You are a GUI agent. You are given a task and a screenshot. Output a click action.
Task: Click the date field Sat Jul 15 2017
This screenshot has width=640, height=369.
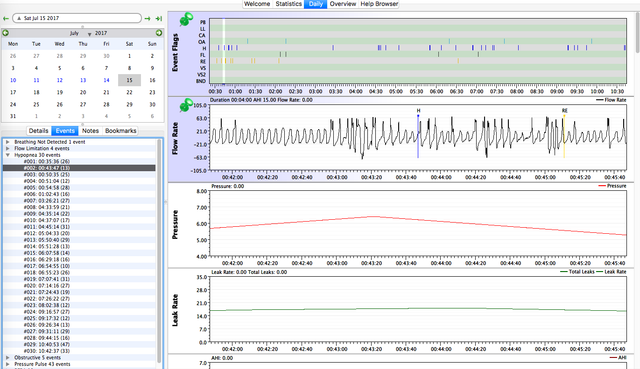click(77, 18)
